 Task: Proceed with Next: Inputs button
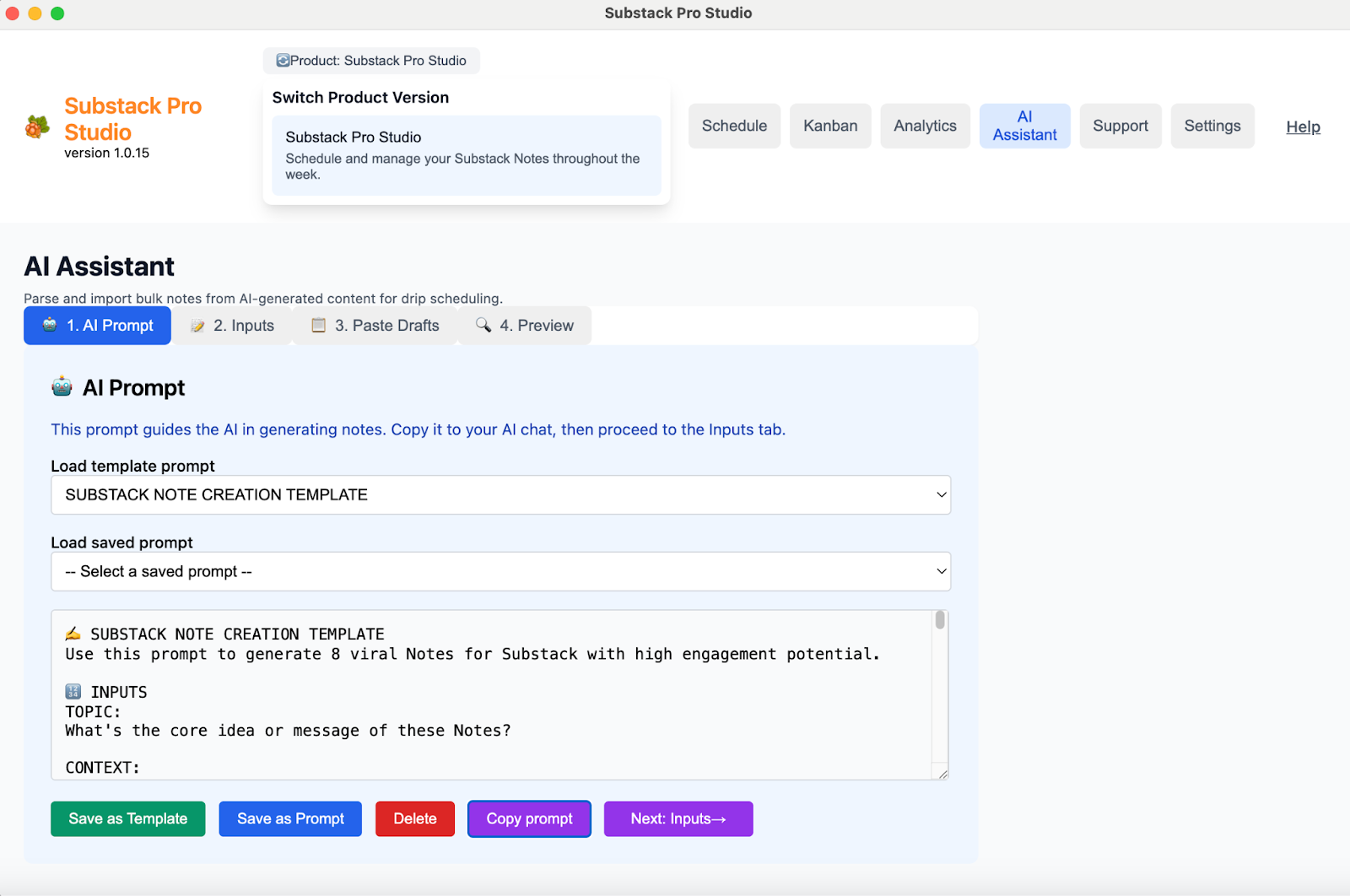(678, 818)
